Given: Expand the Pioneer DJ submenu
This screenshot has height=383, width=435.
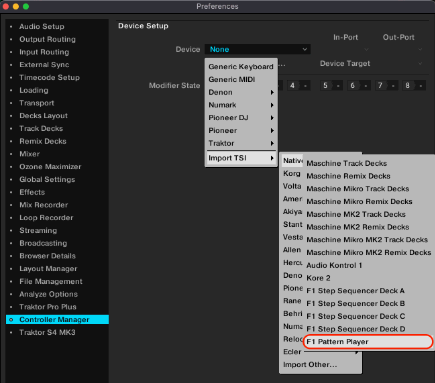Looking at the screenshot, I should (241, 118).
